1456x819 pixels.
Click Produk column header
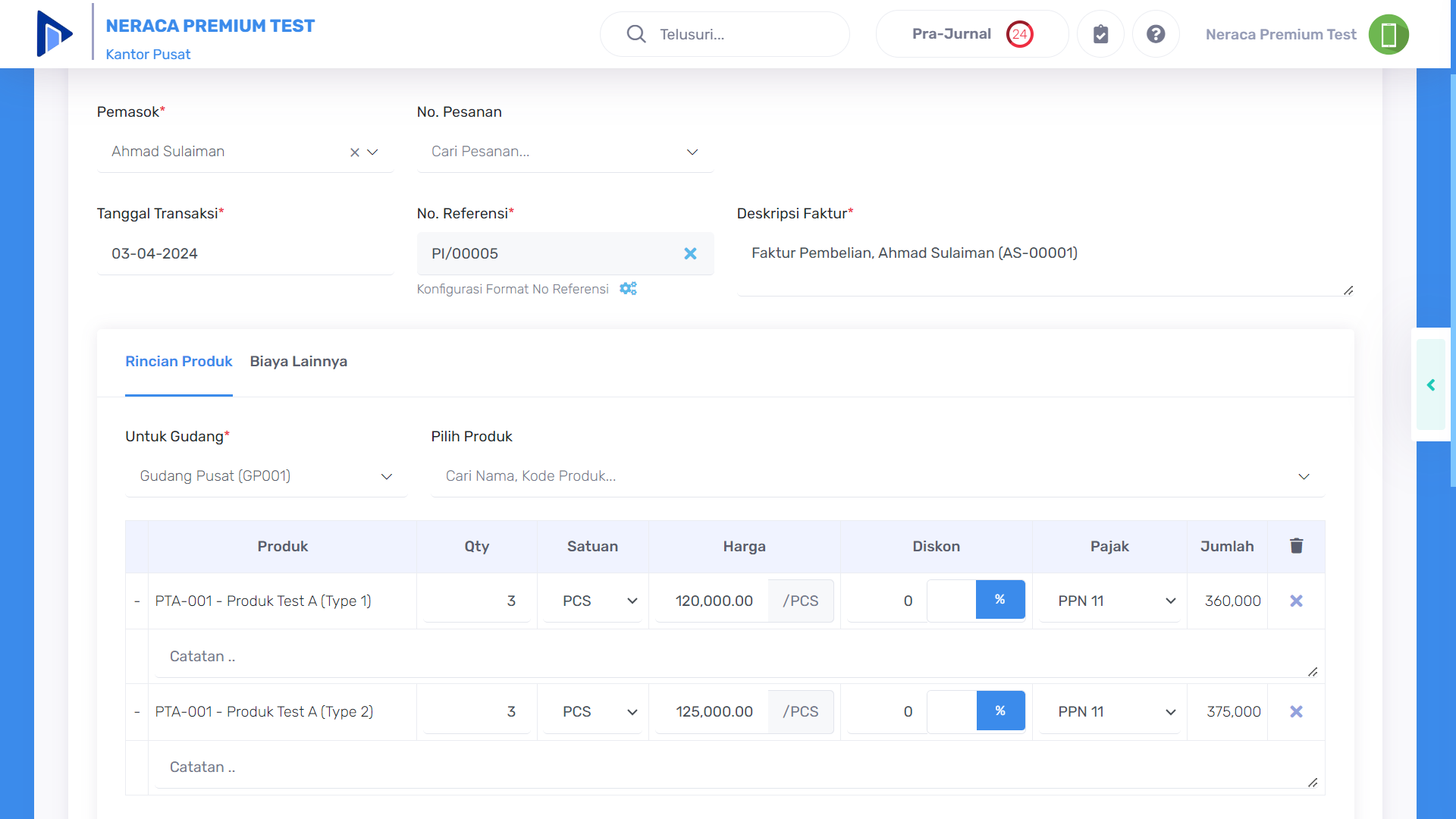point(283,546)
